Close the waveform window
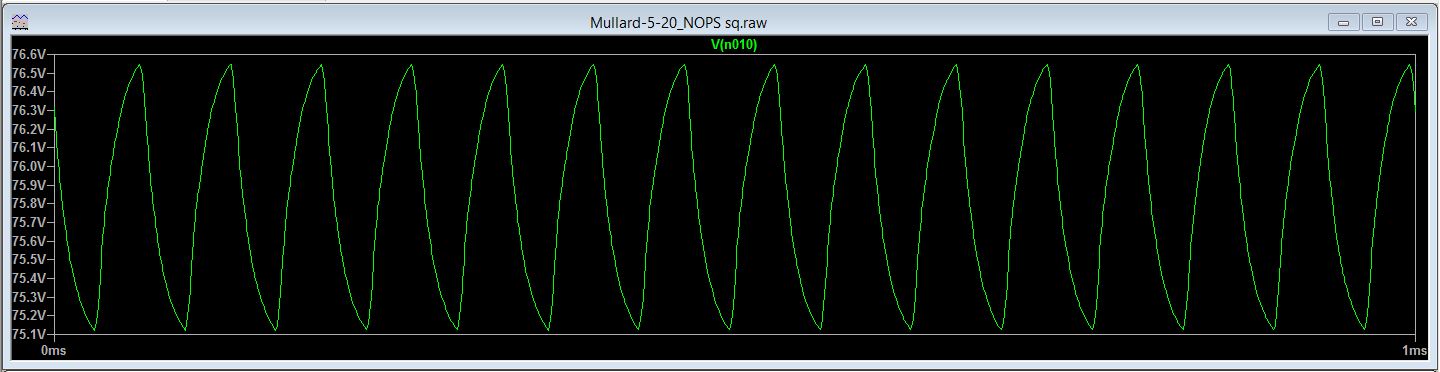Screen dimensions: 1440x372 [1412, 21]
